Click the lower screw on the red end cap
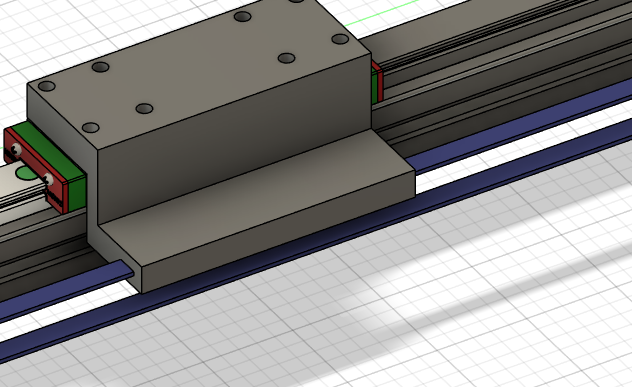This screenshot has height=387, width=632. (48, 179)
